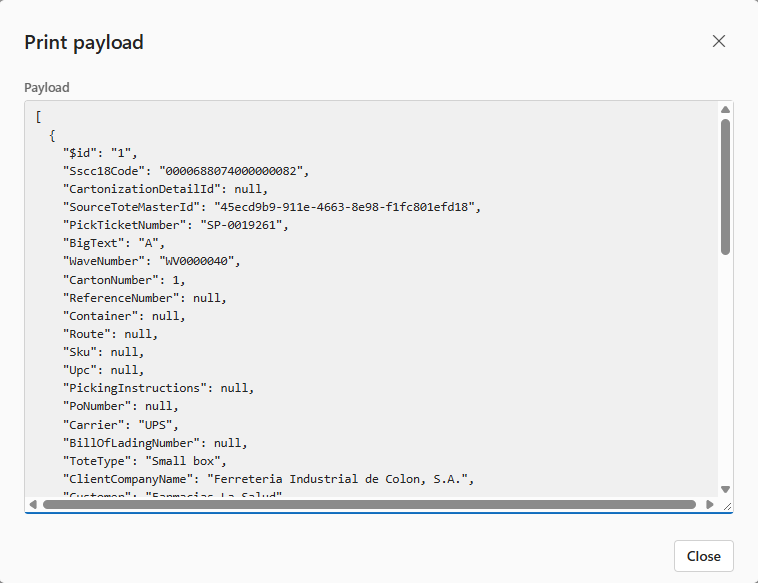Viewport: 758px width, 583px height.
Task: Click the ToteType Small box line
Action: click(x=145, y=461)
